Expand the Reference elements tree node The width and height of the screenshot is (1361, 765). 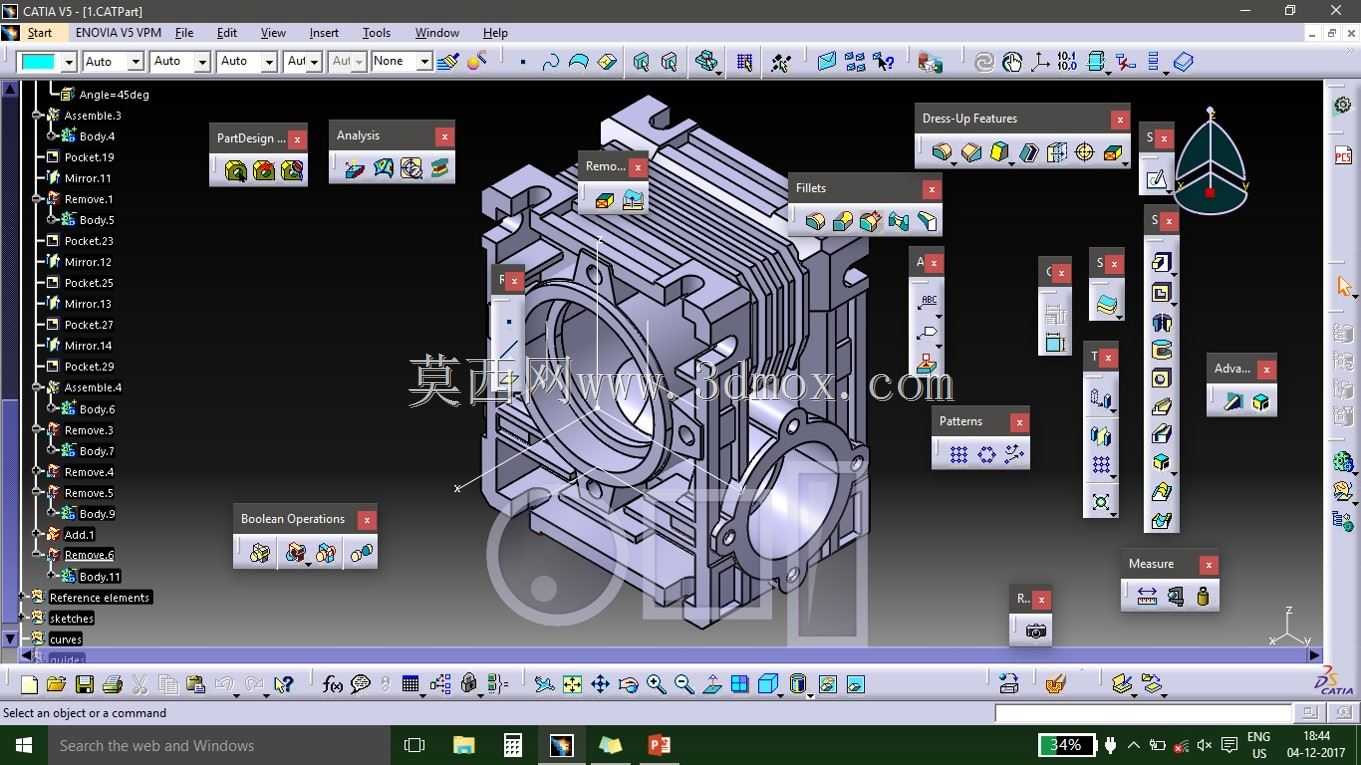click(22, 597)
